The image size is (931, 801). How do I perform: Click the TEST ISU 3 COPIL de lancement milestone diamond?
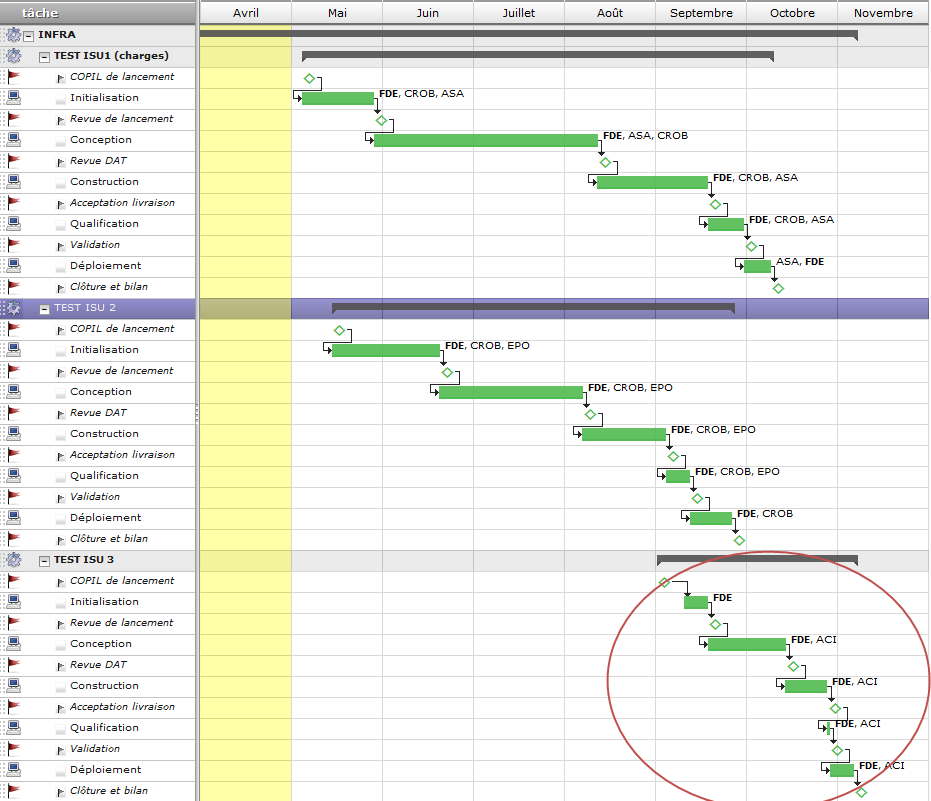tap(664, 582)
